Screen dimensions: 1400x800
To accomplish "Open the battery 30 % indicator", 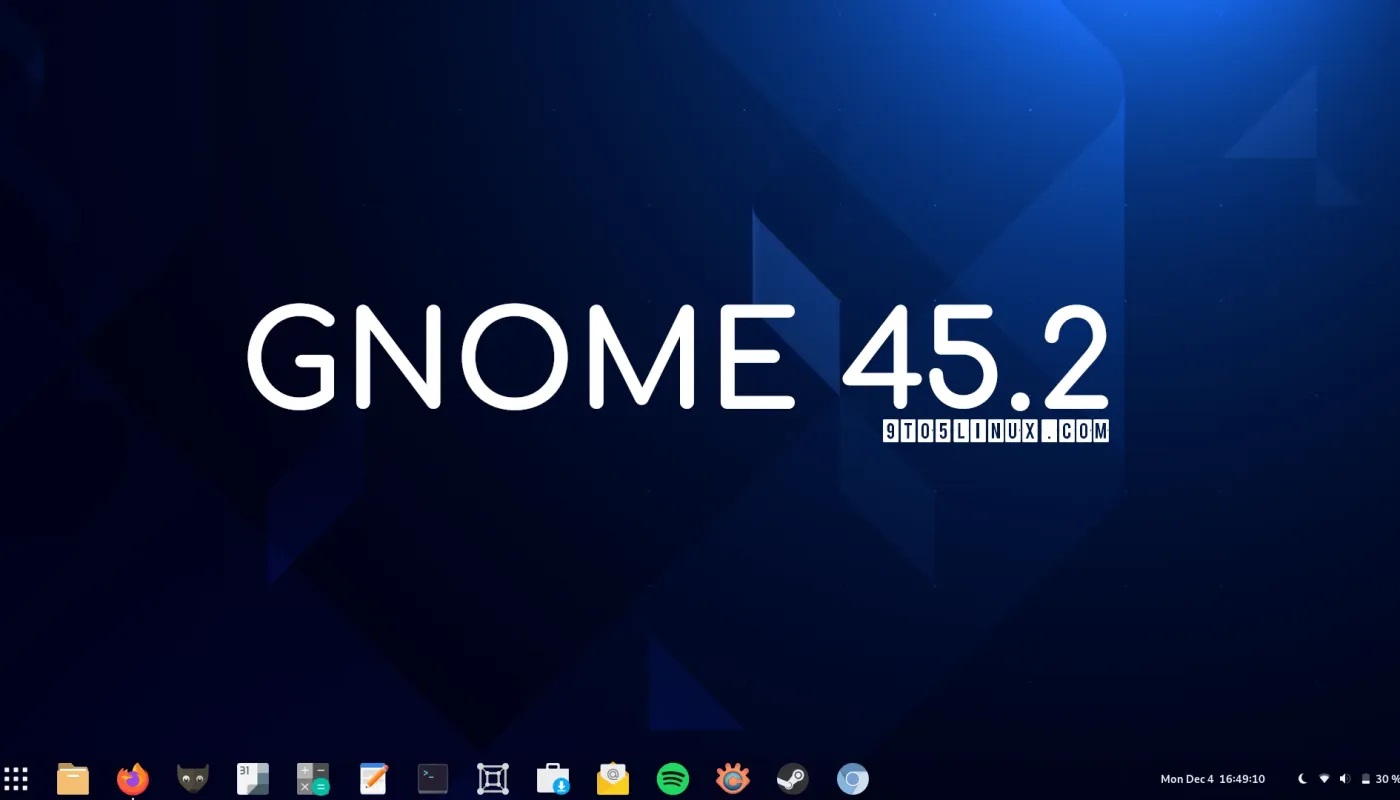I will tap(1380, 779).
